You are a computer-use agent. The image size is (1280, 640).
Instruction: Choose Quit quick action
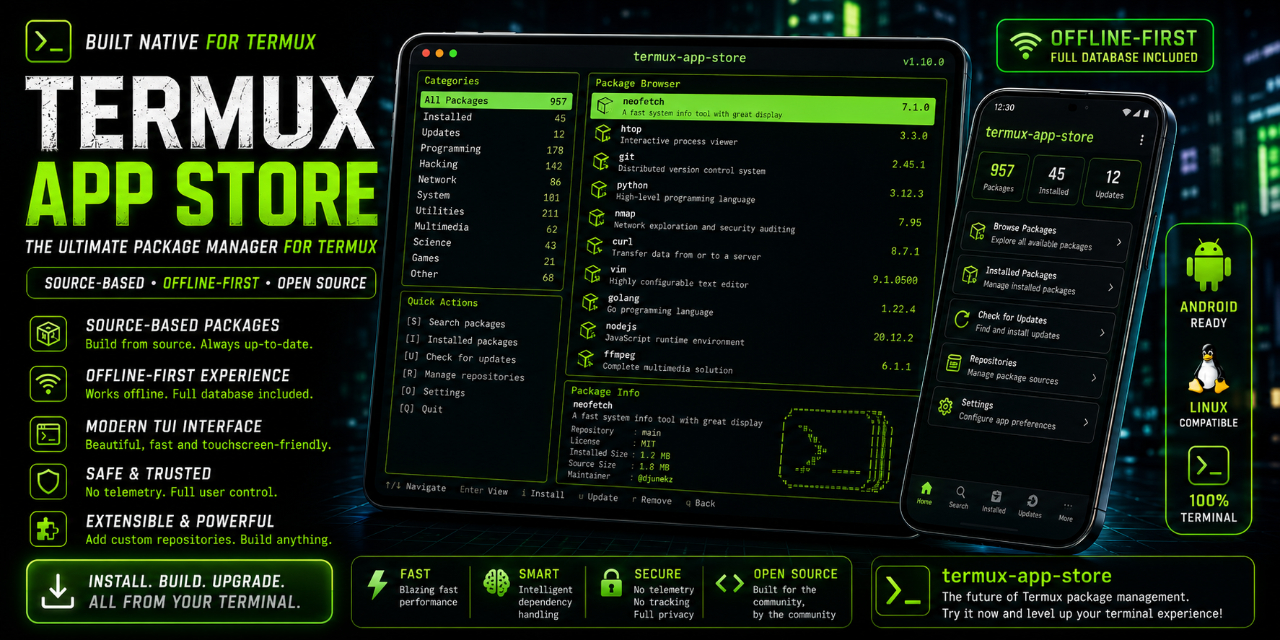[x=420, y=409]
